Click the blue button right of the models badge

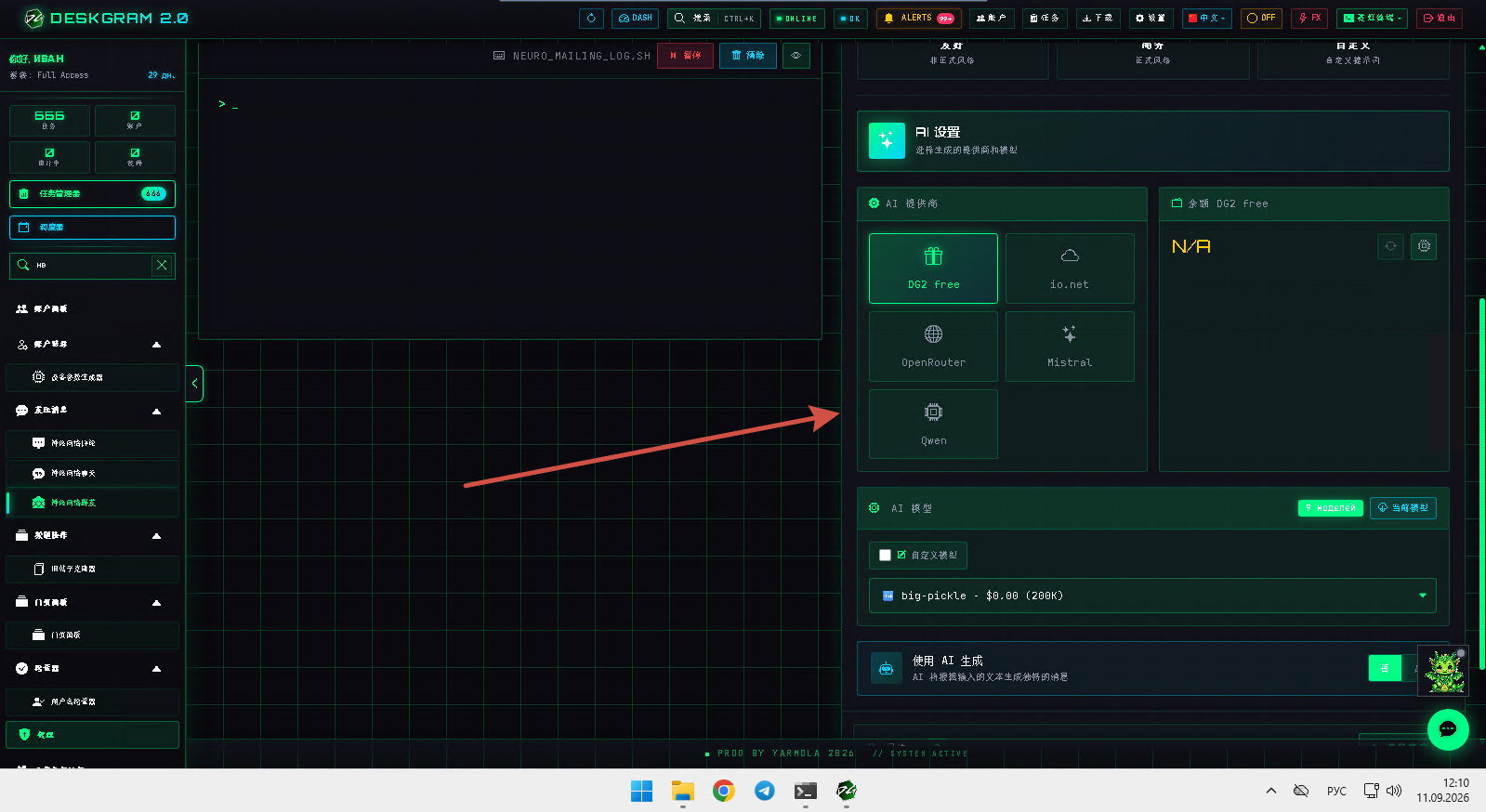click(1403, 508)
